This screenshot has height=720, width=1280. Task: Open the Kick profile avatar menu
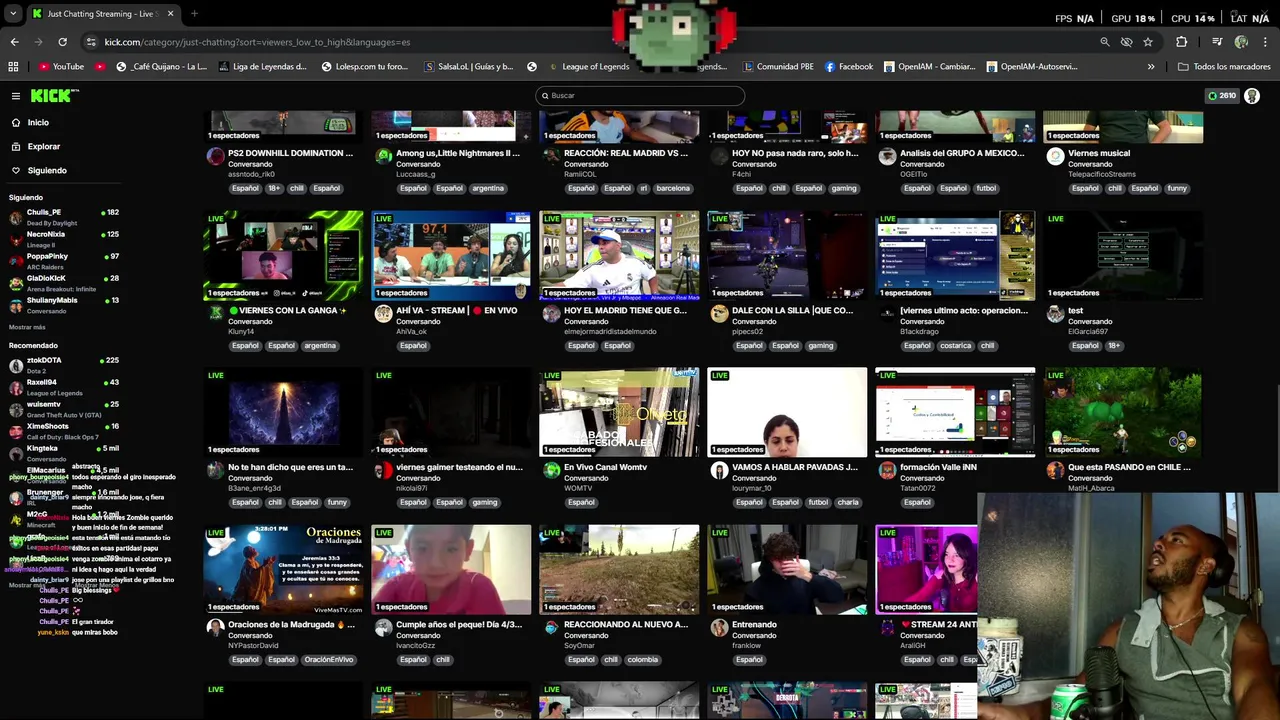(x=1252, y=96)
